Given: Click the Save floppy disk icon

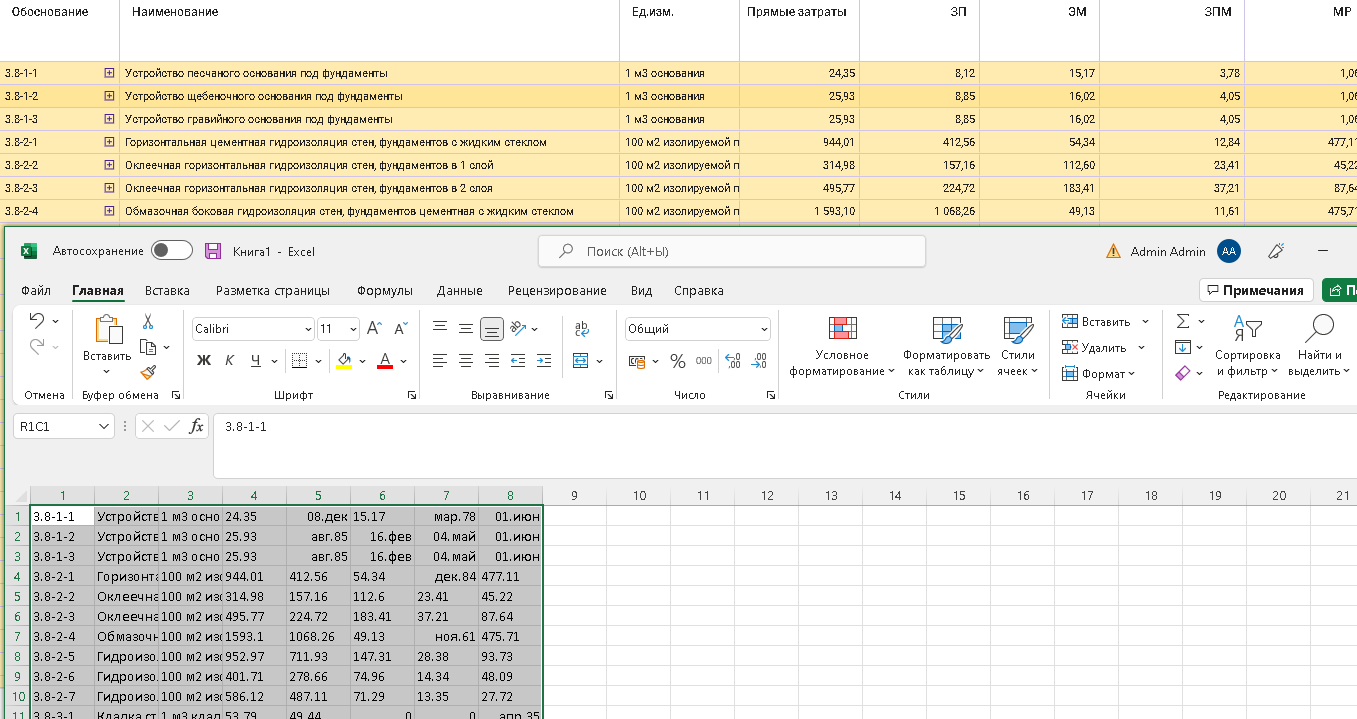Looking at the screenshot, I should 212,251.
